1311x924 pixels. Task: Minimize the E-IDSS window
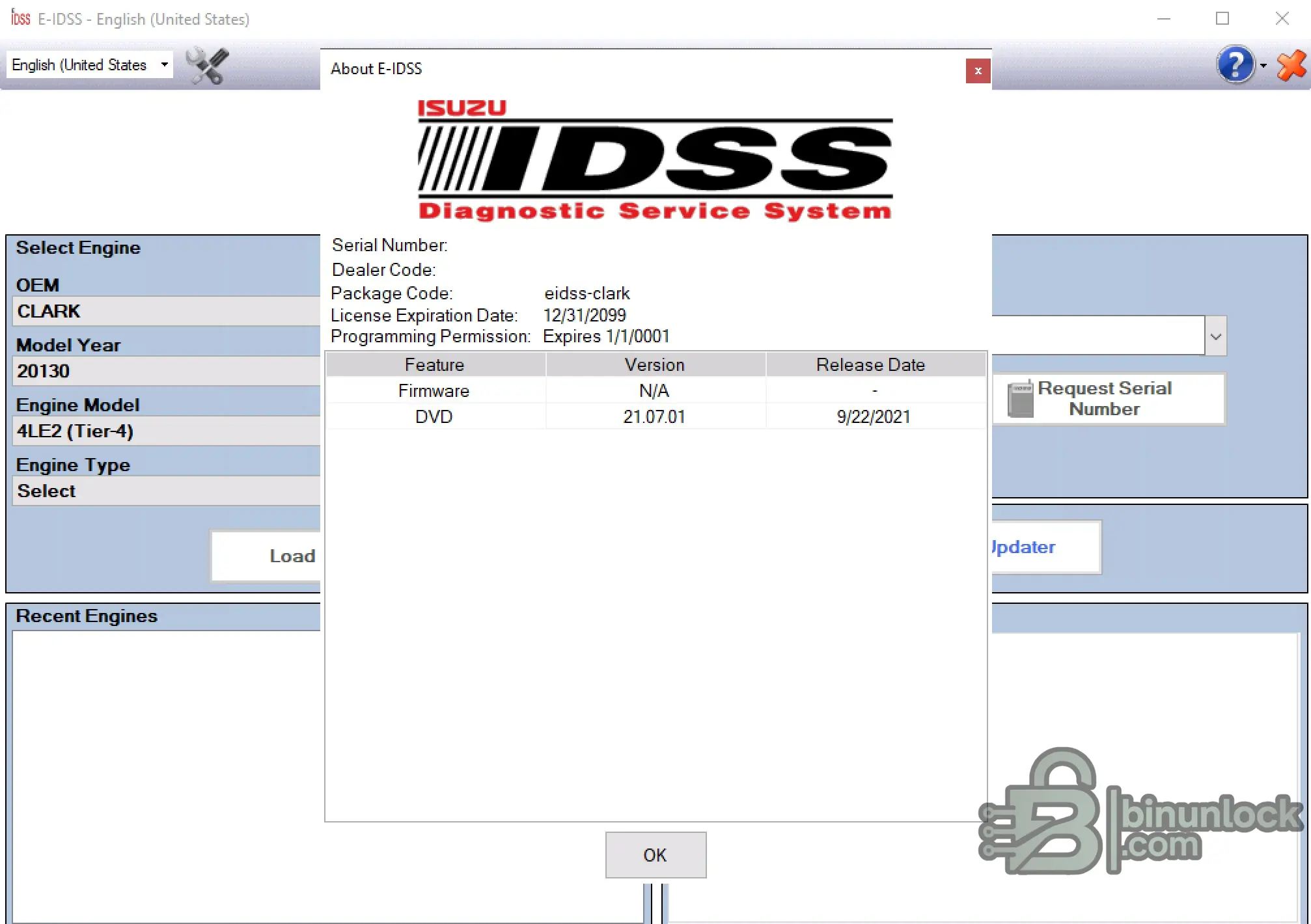pyautogui.click(x=1164, y=19)
